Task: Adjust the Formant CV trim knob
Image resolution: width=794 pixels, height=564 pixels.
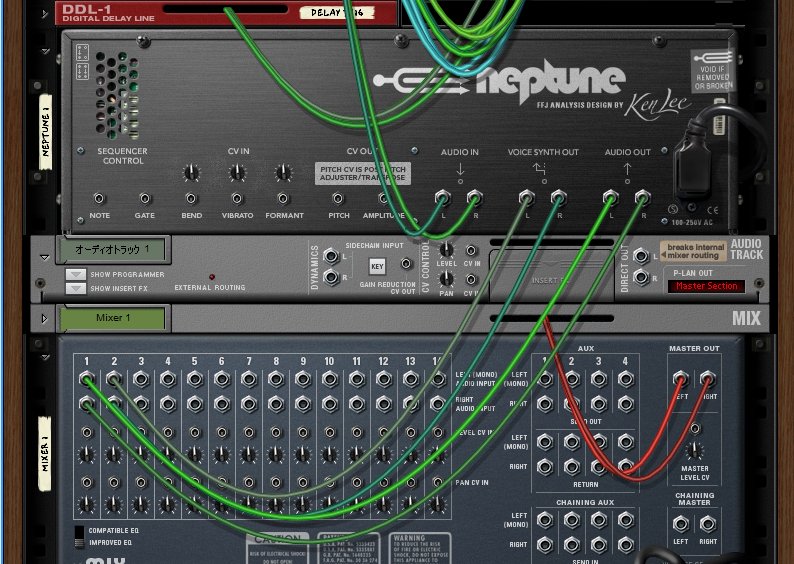Action: (x=284, y=173)
